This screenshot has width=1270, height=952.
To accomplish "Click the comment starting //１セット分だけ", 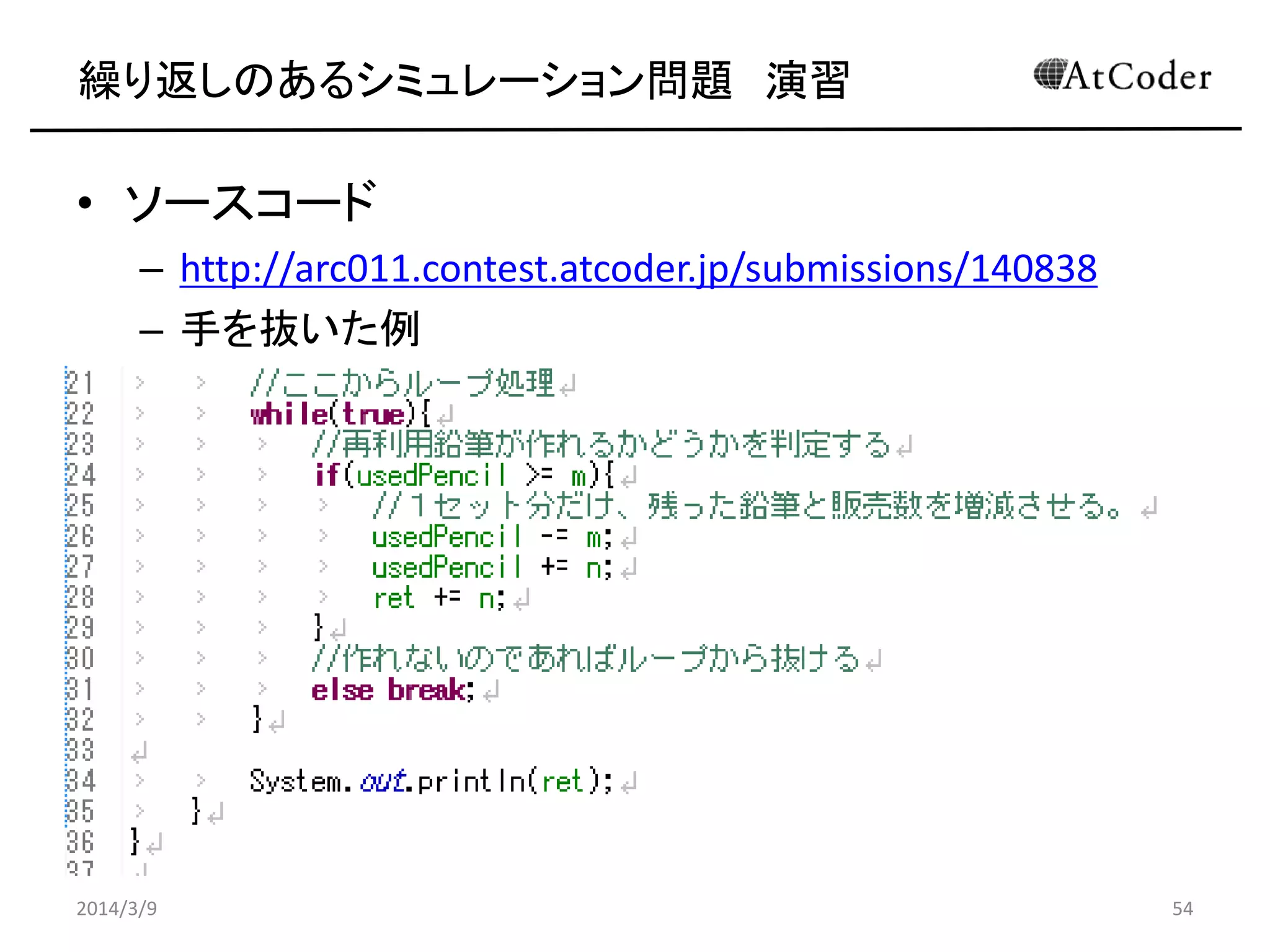I will click(747, 506).
